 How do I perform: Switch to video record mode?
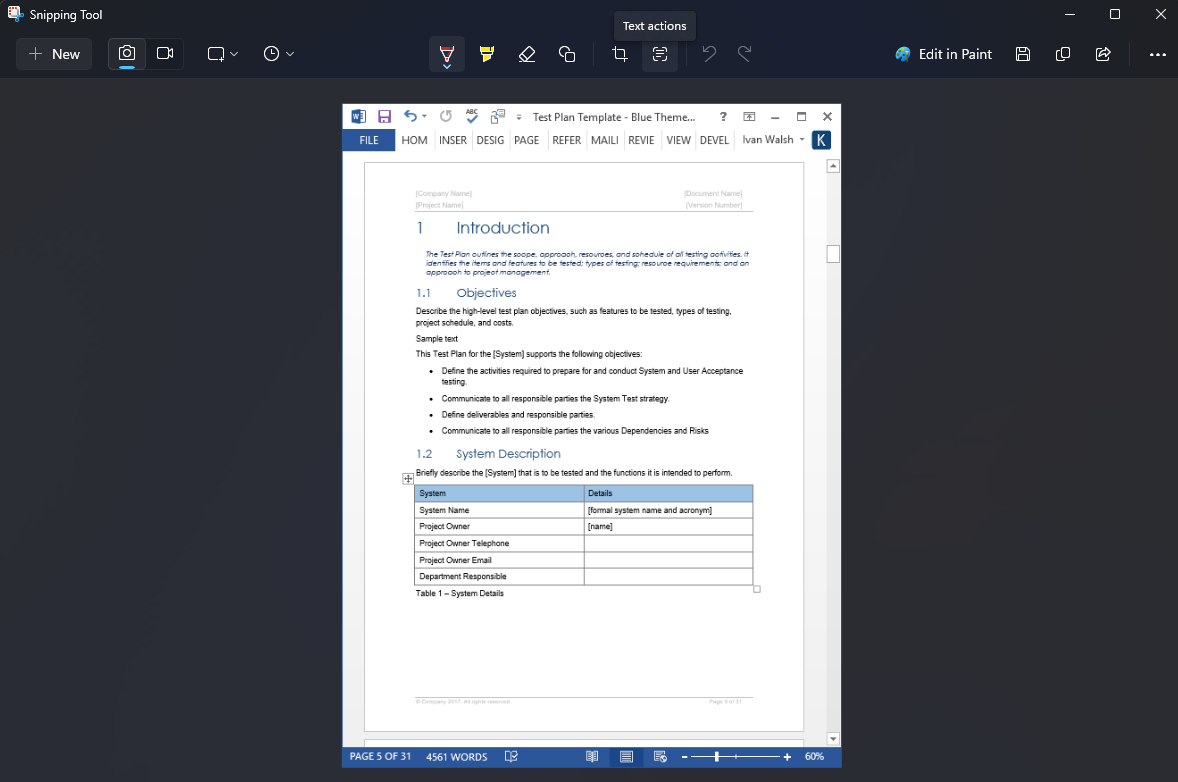pyautogui.click(x=165, y=54)
